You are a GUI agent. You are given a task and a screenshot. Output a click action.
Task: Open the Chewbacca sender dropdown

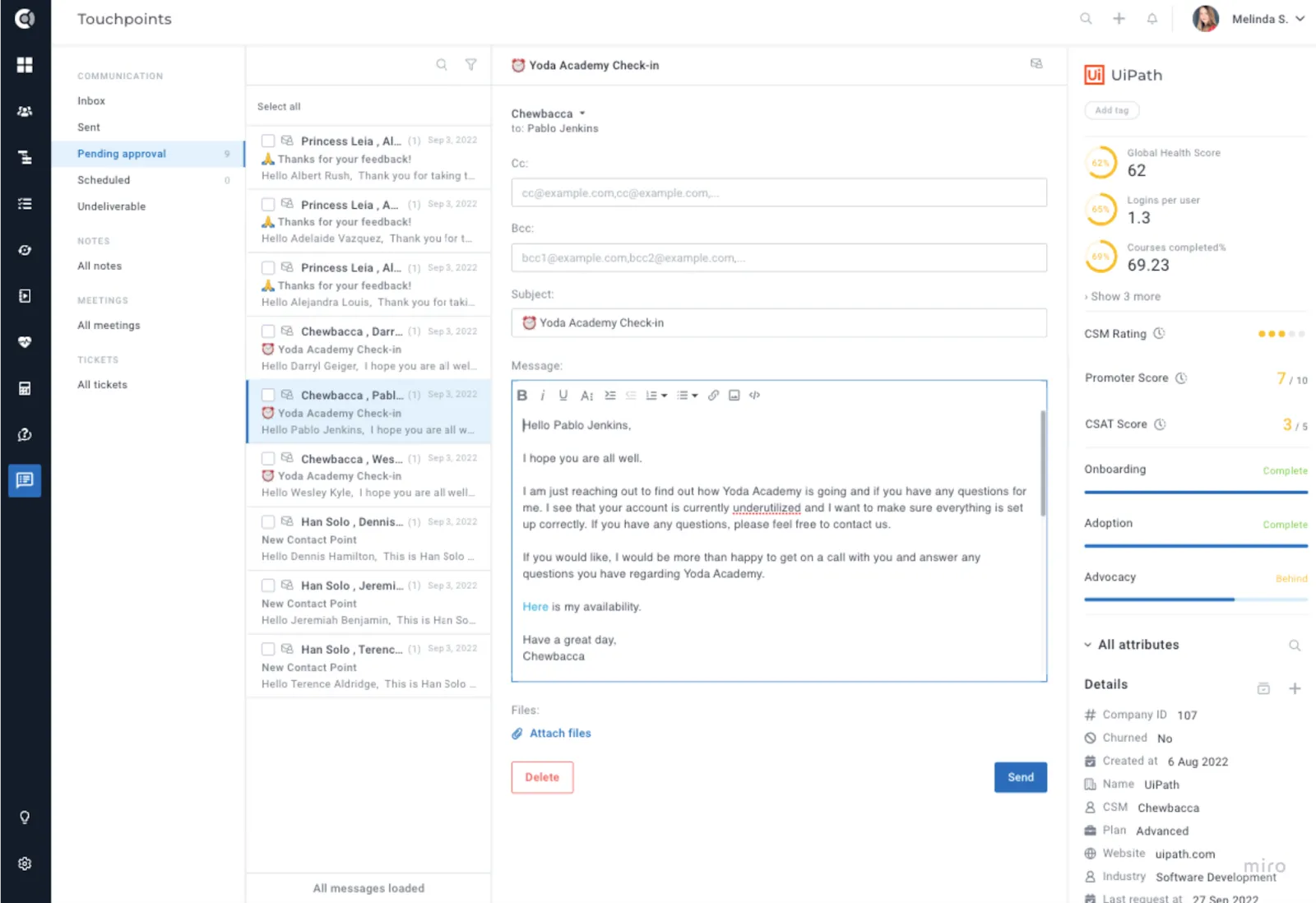(x=548, y=113)
